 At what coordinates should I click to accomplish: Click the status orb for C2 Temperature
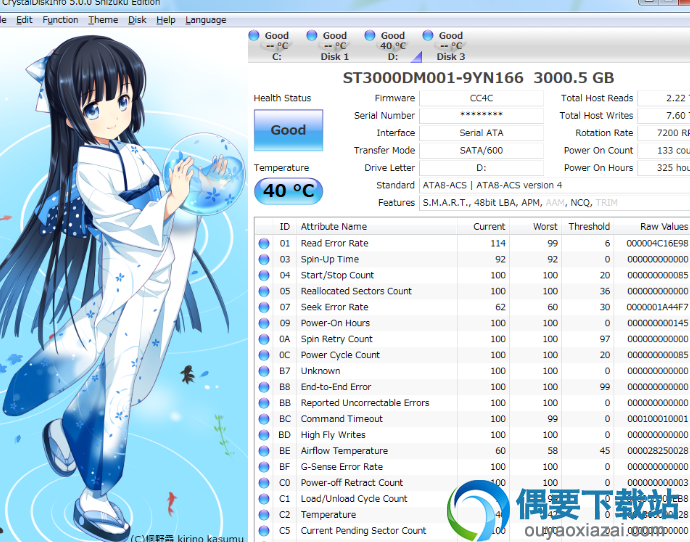pos(264,515)
